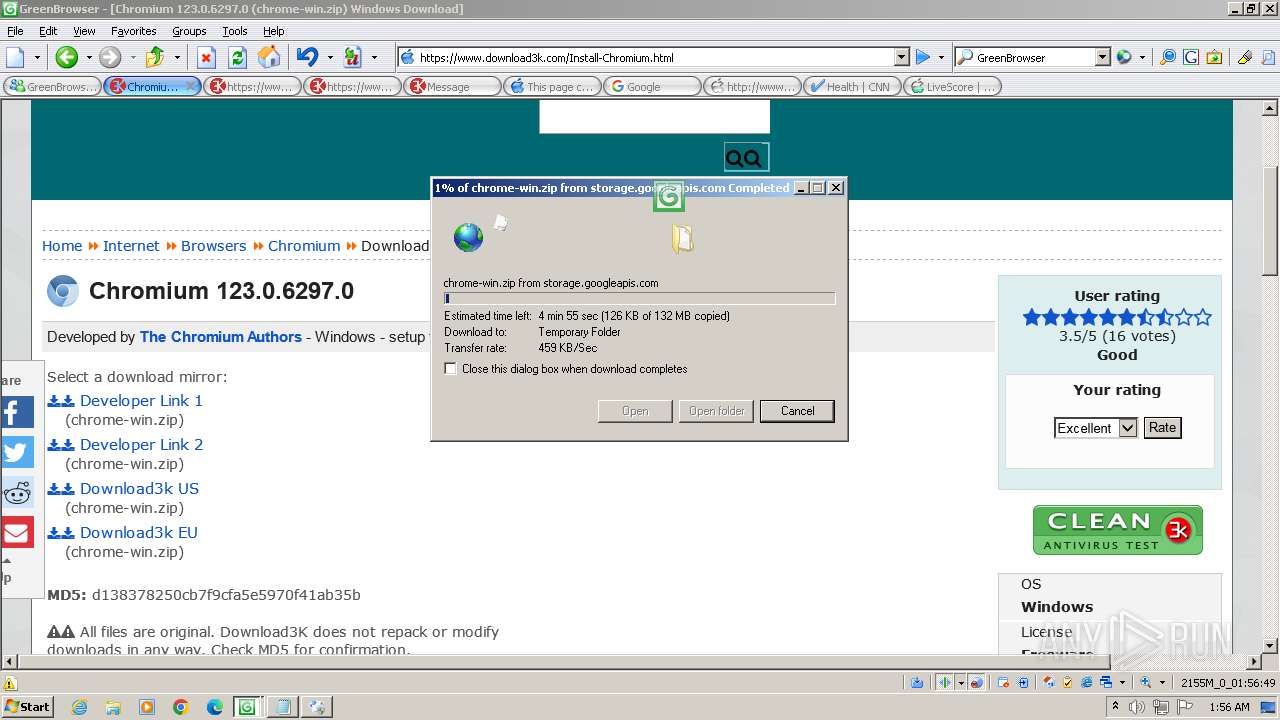Share page via email envelope icon
Screen dimensions: 1280x720
[17, 532]
